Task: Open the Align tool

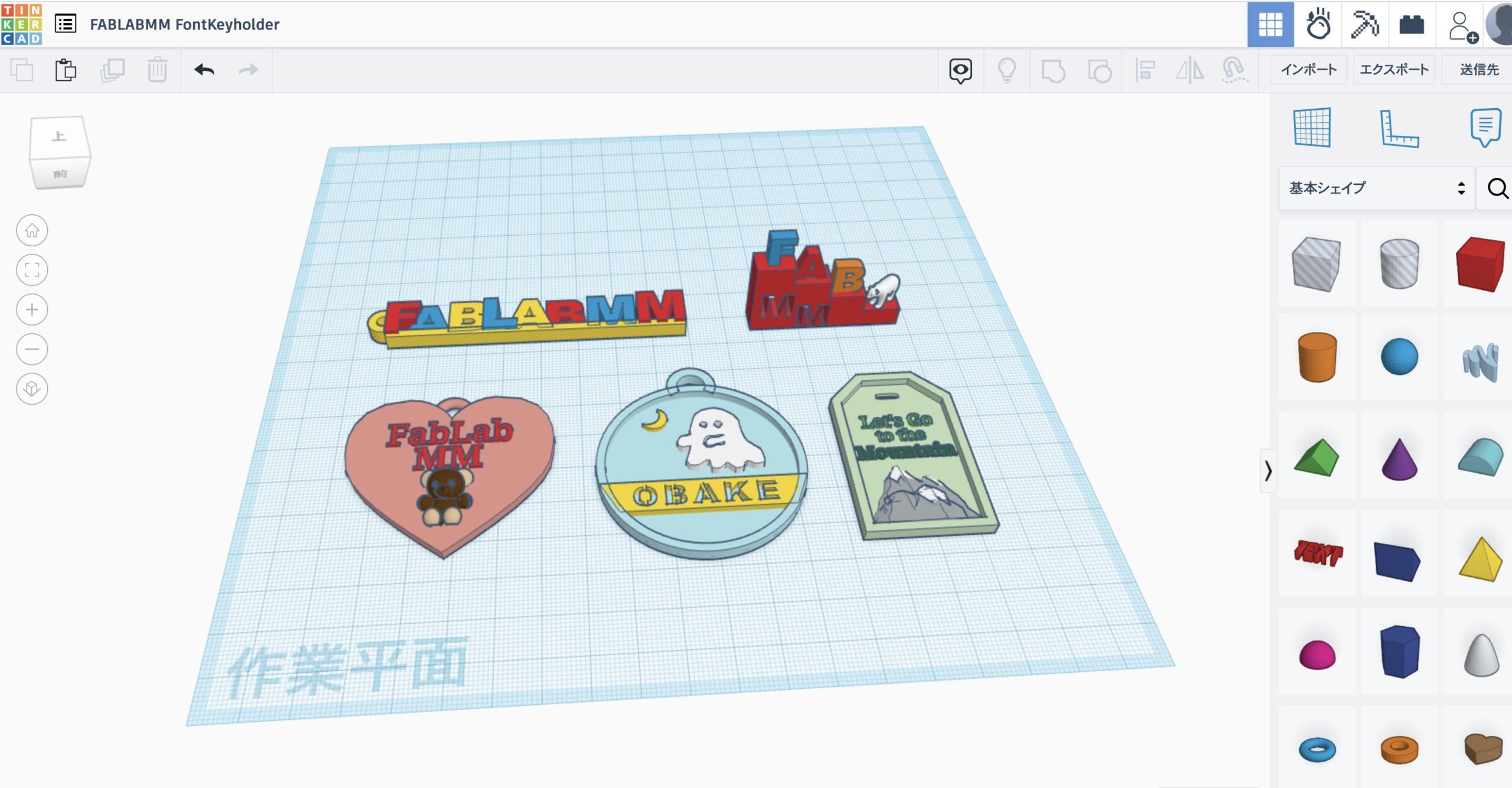Action: (x=1146, y=70)
